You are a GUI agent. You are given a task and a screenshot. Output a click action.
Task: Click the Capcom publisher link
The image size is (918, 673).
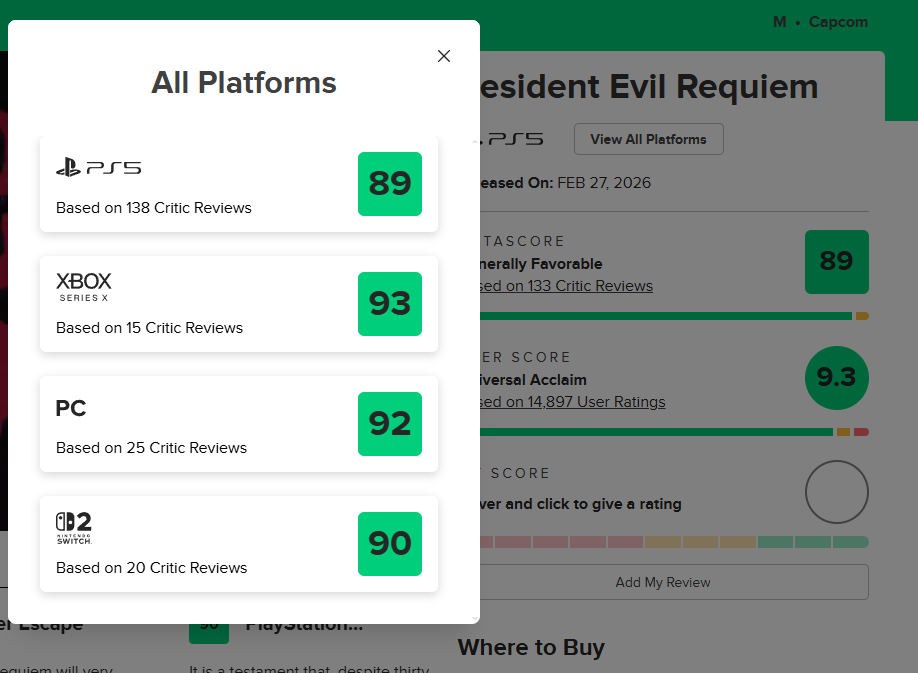pos(838,22)
